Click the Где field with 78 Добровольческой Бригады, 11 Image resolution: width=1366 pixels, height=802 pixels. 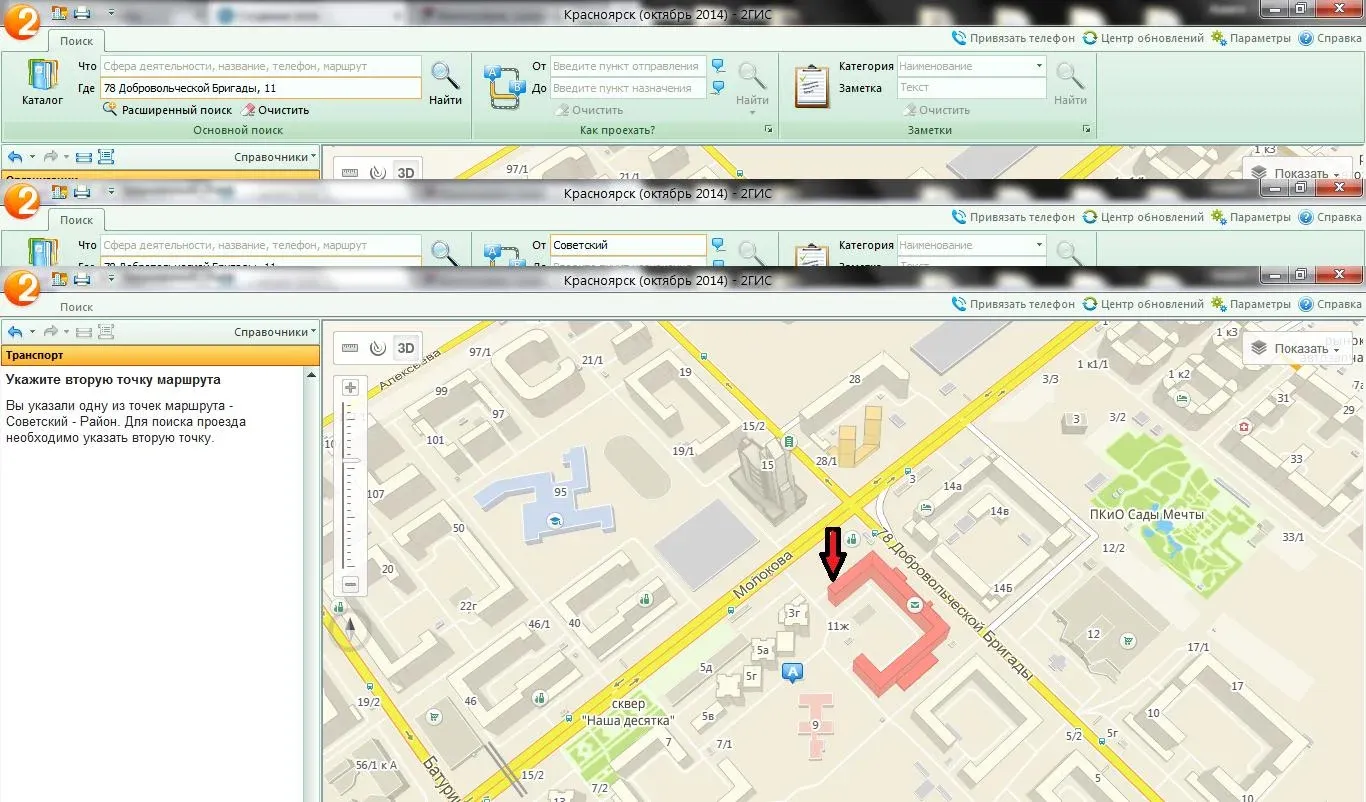pos(261,88)
